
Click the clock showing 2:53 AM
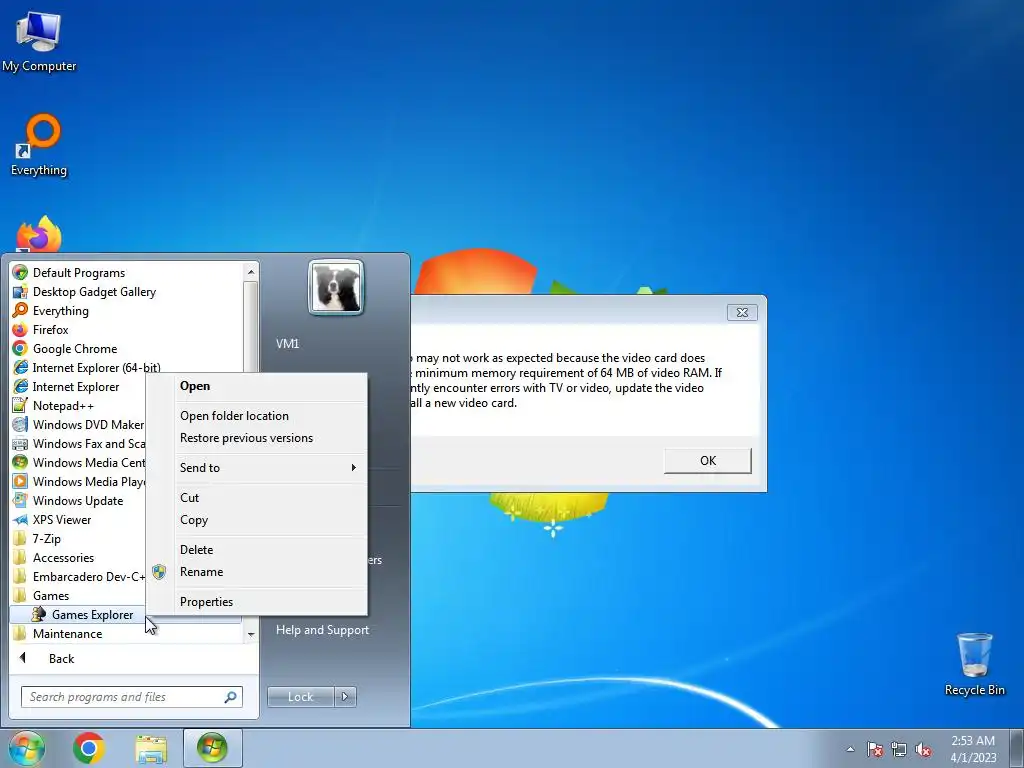point(973,749)
